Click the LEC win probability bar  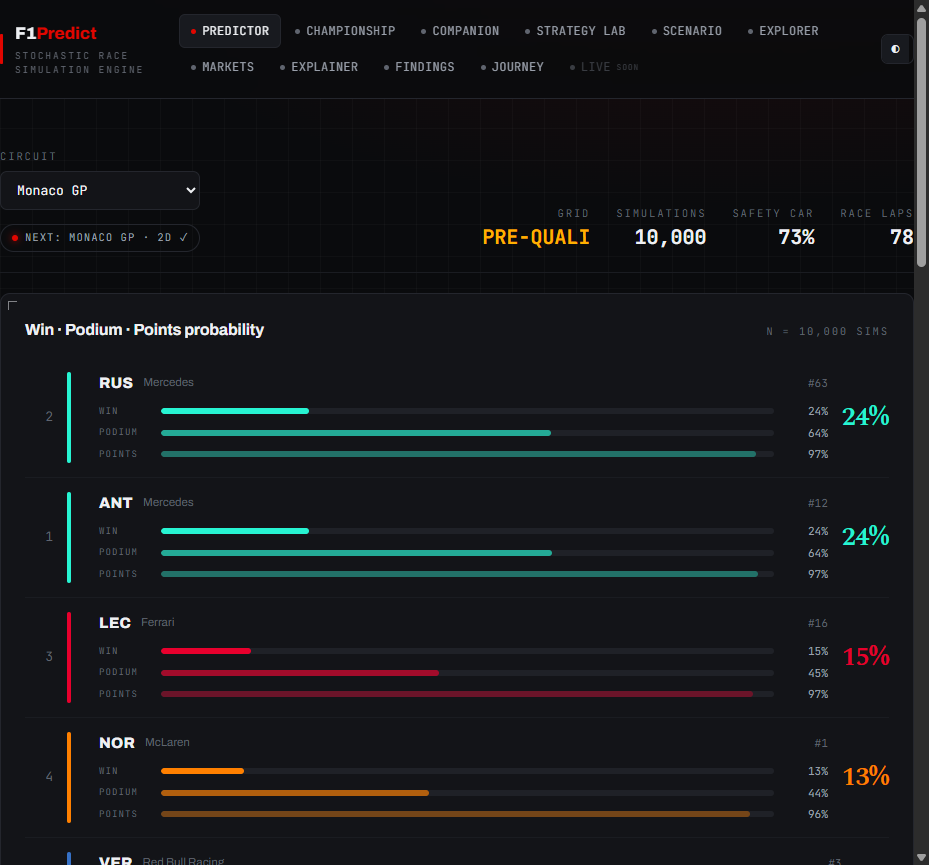(x=467, y=651)
